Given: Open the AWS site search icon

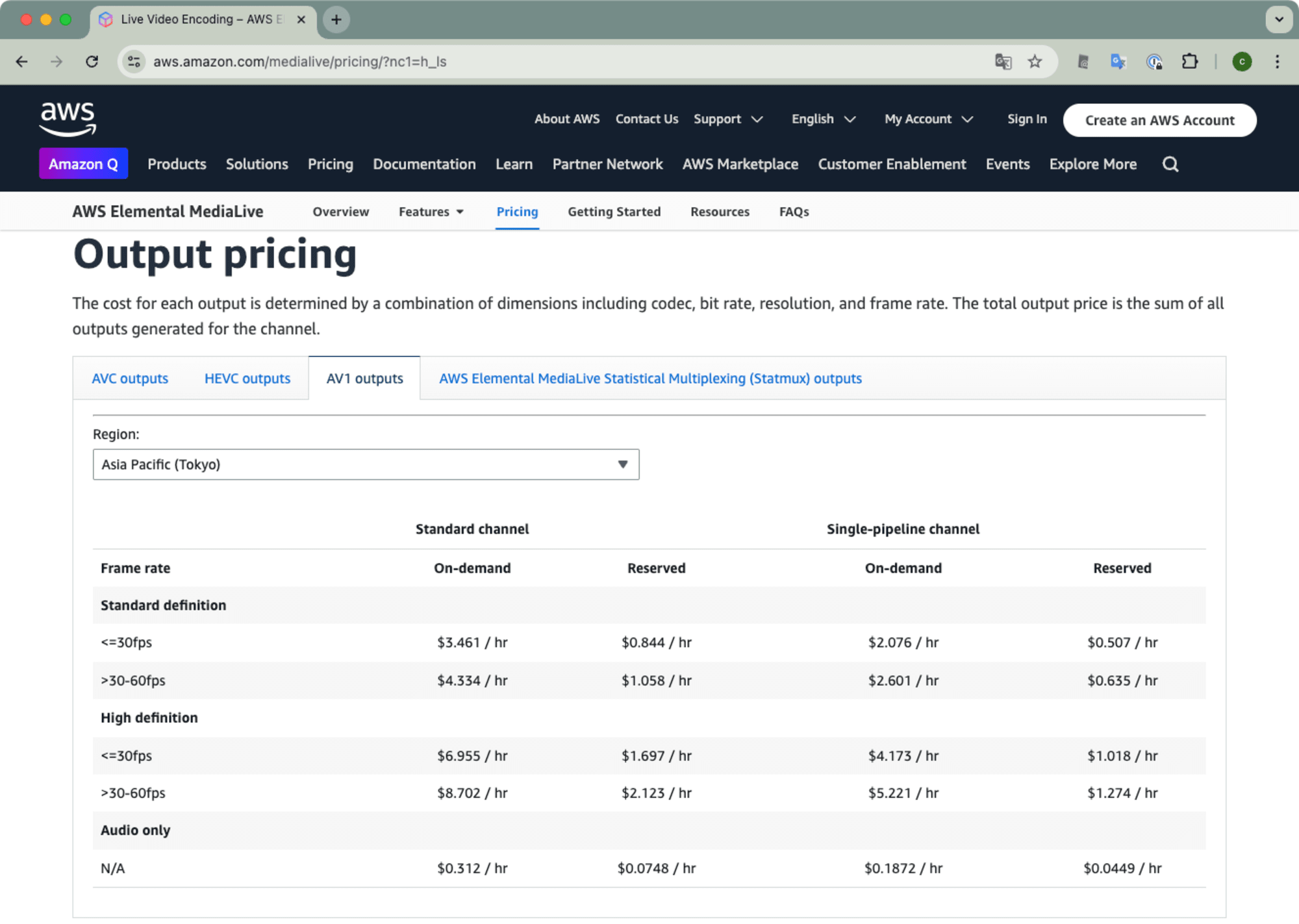Looking at the screenshot, I should (1170, 164).
